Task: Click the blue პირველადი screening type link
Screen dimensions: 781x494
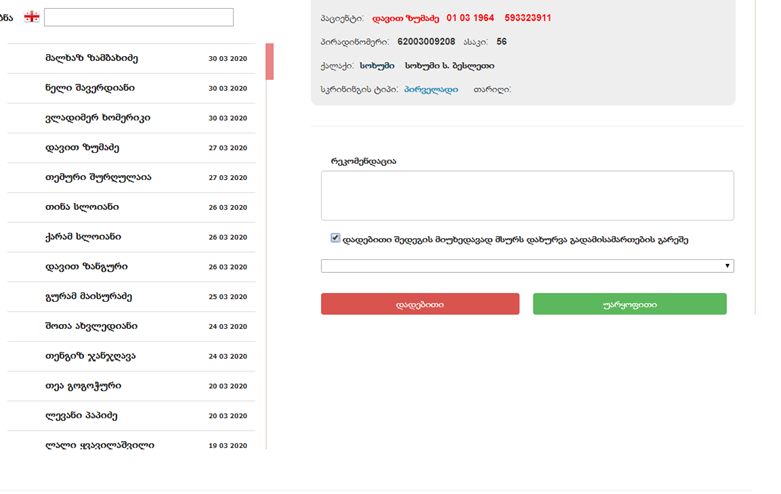Action: click(x=431, y=90)
